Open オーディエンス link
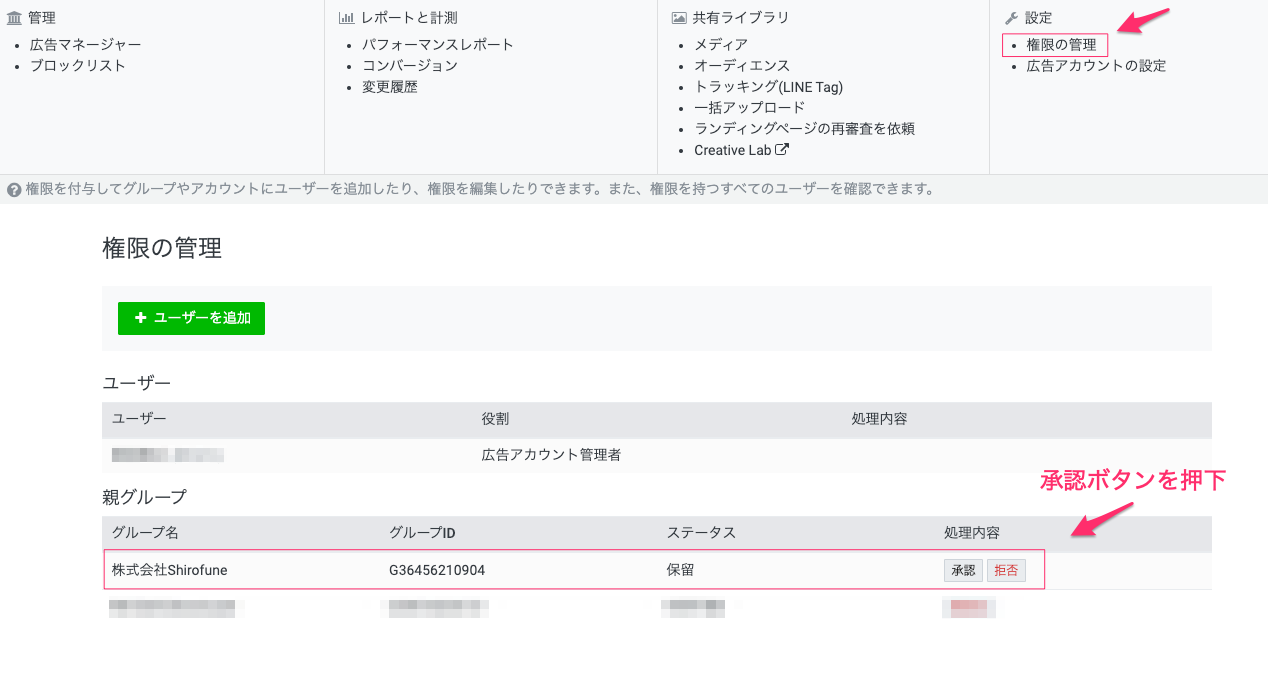 tap(742, 66)
